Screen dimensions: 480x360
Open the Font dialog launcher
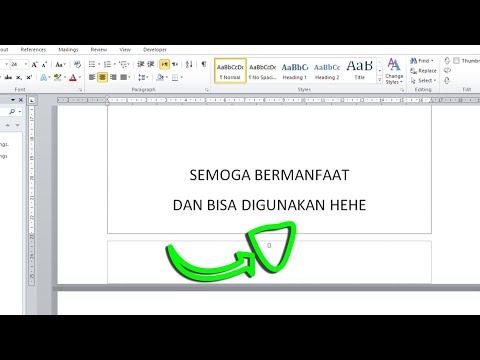tap(80, 90)
